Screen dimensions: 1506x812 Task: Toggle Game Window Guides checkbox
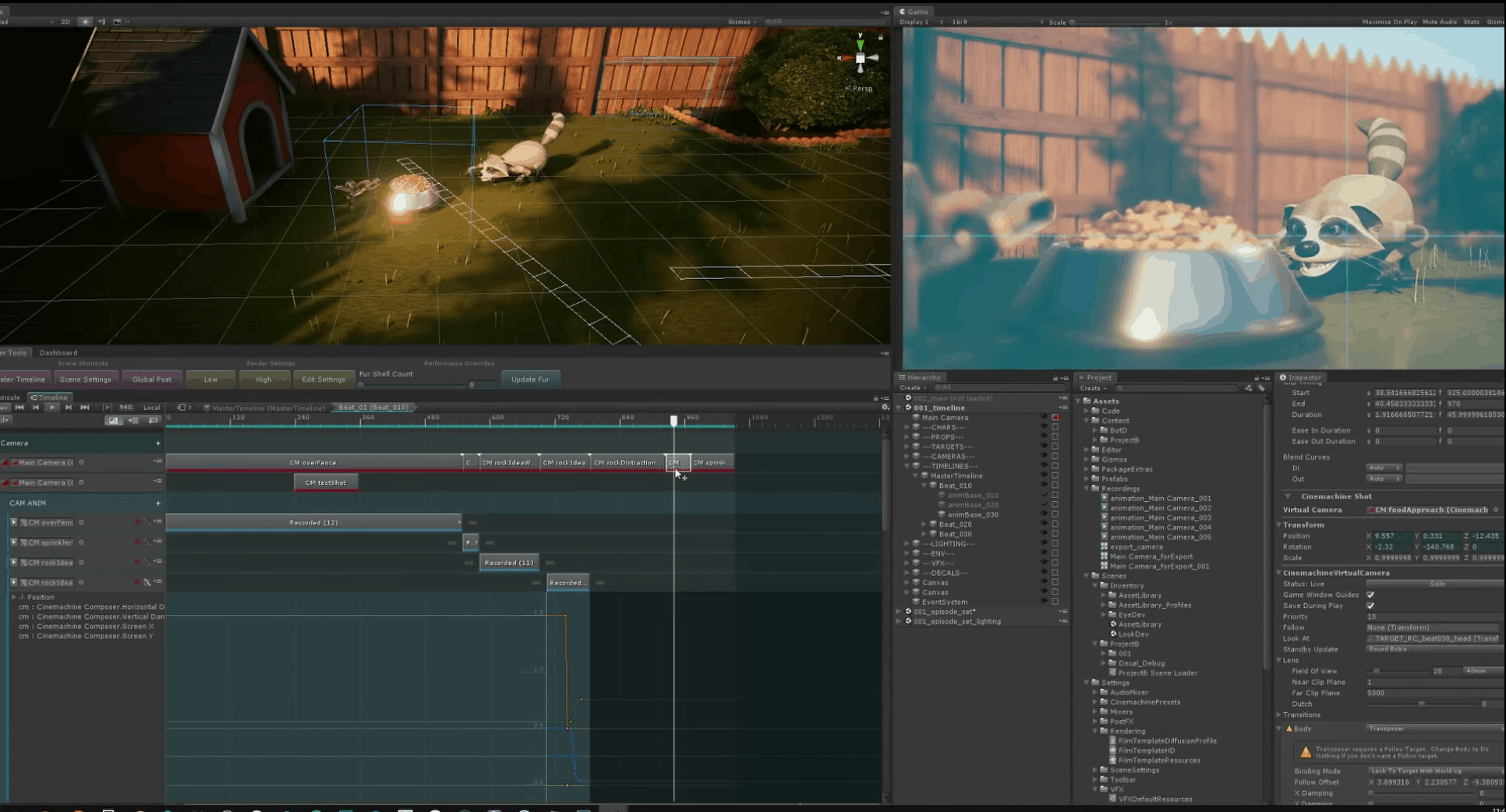click(1370, 595)
